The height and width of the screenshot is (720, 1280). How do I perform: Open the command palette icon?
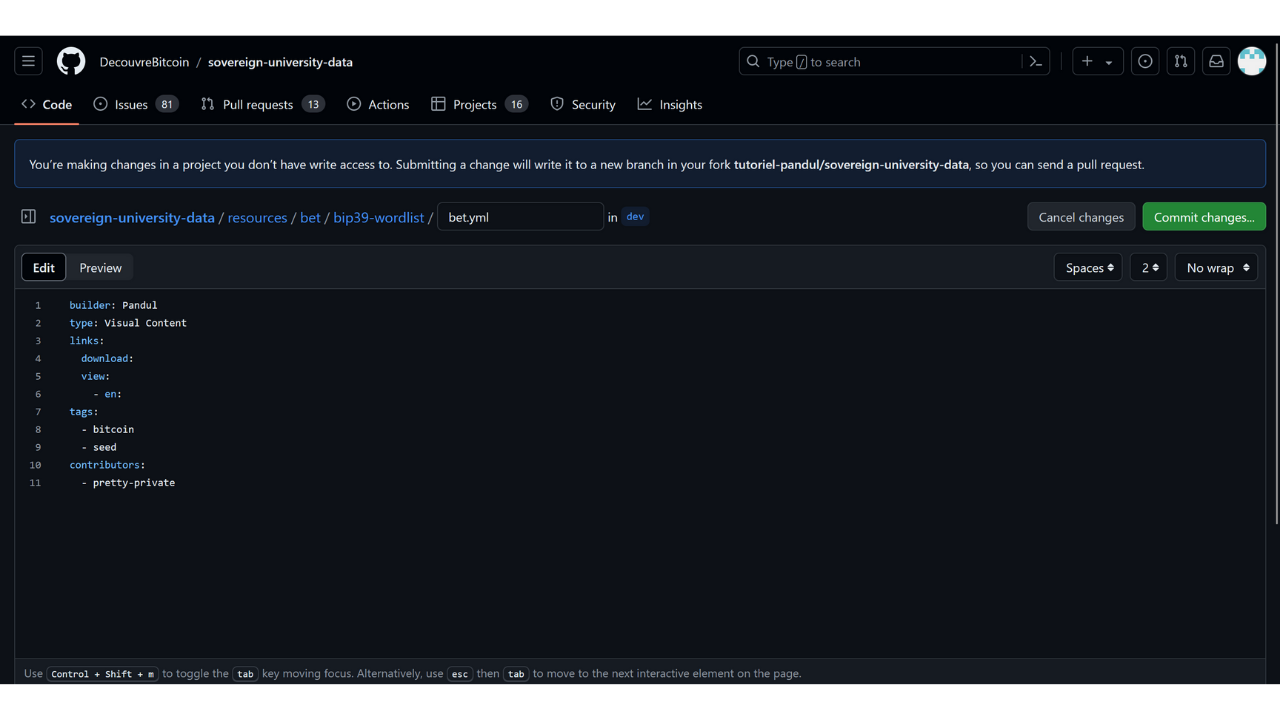tap(1036, 62)
